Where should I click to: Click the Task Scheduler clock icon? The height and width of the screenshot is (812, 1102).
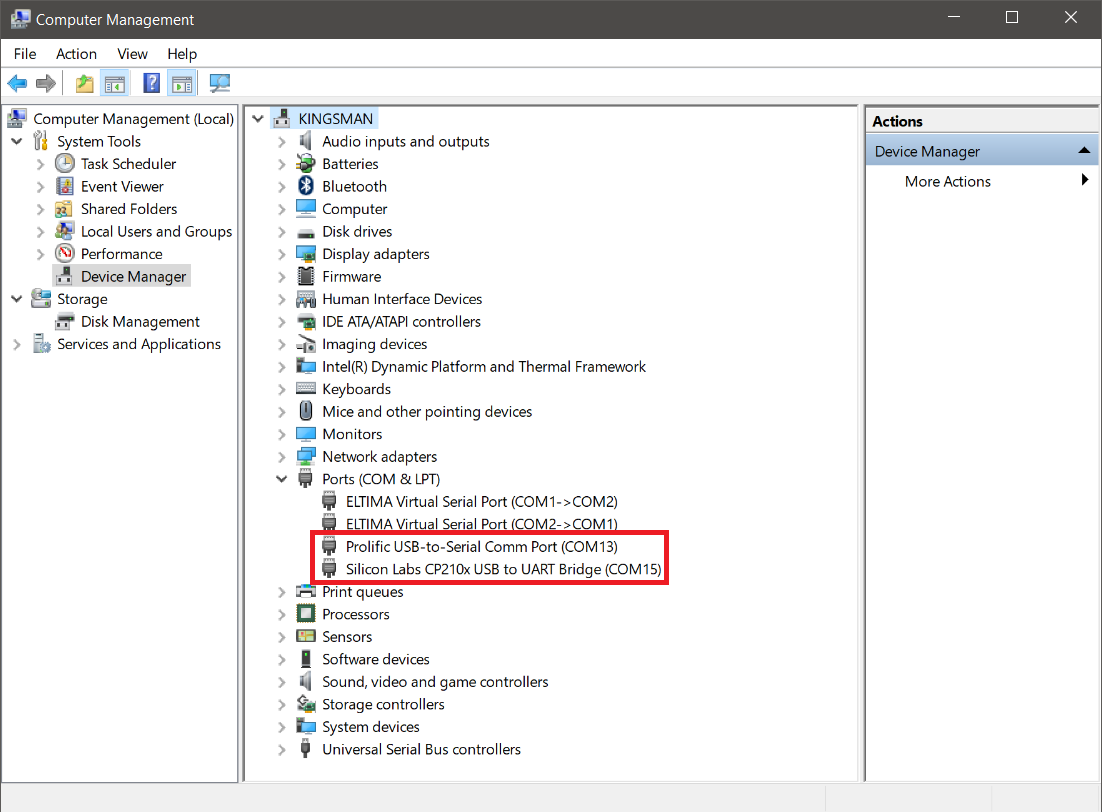pyautogui.click(x=65, y=164)
